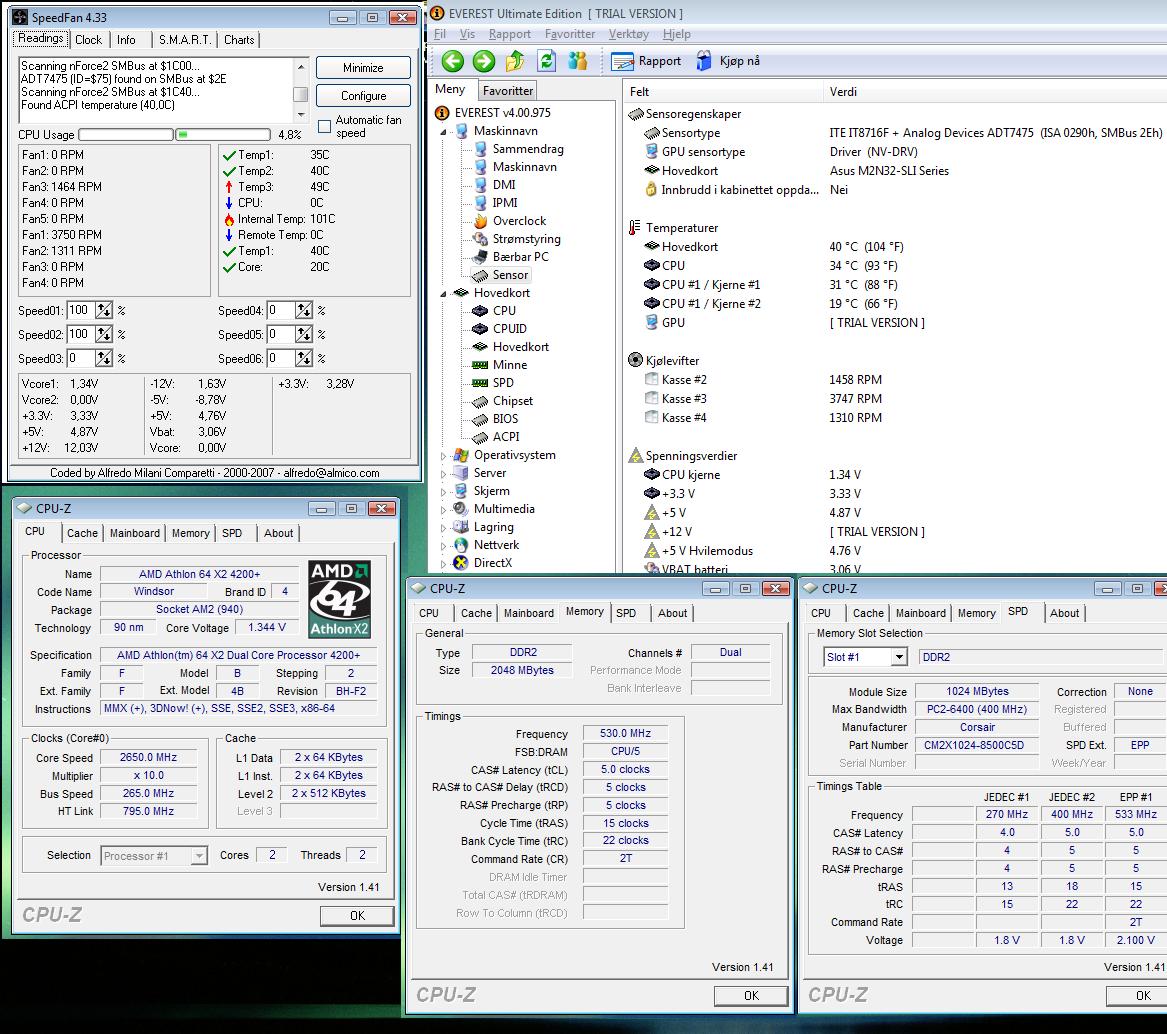The height and width of the screenshot is (1034, 1167).
Task: Open Verktøy menu in EVEREST
Action: point(629,34)
